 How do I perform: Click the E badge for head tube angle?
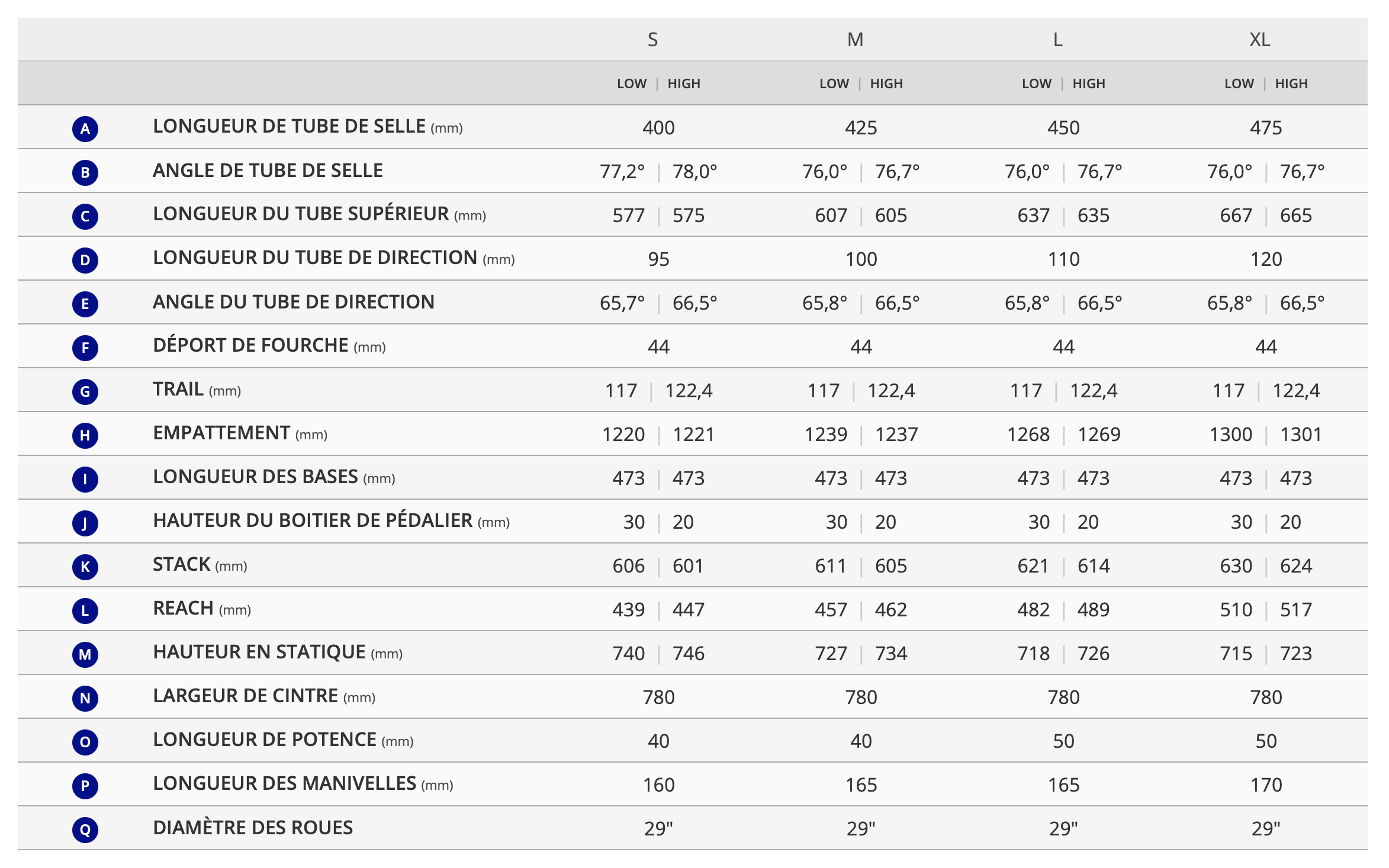coord(85,304)
